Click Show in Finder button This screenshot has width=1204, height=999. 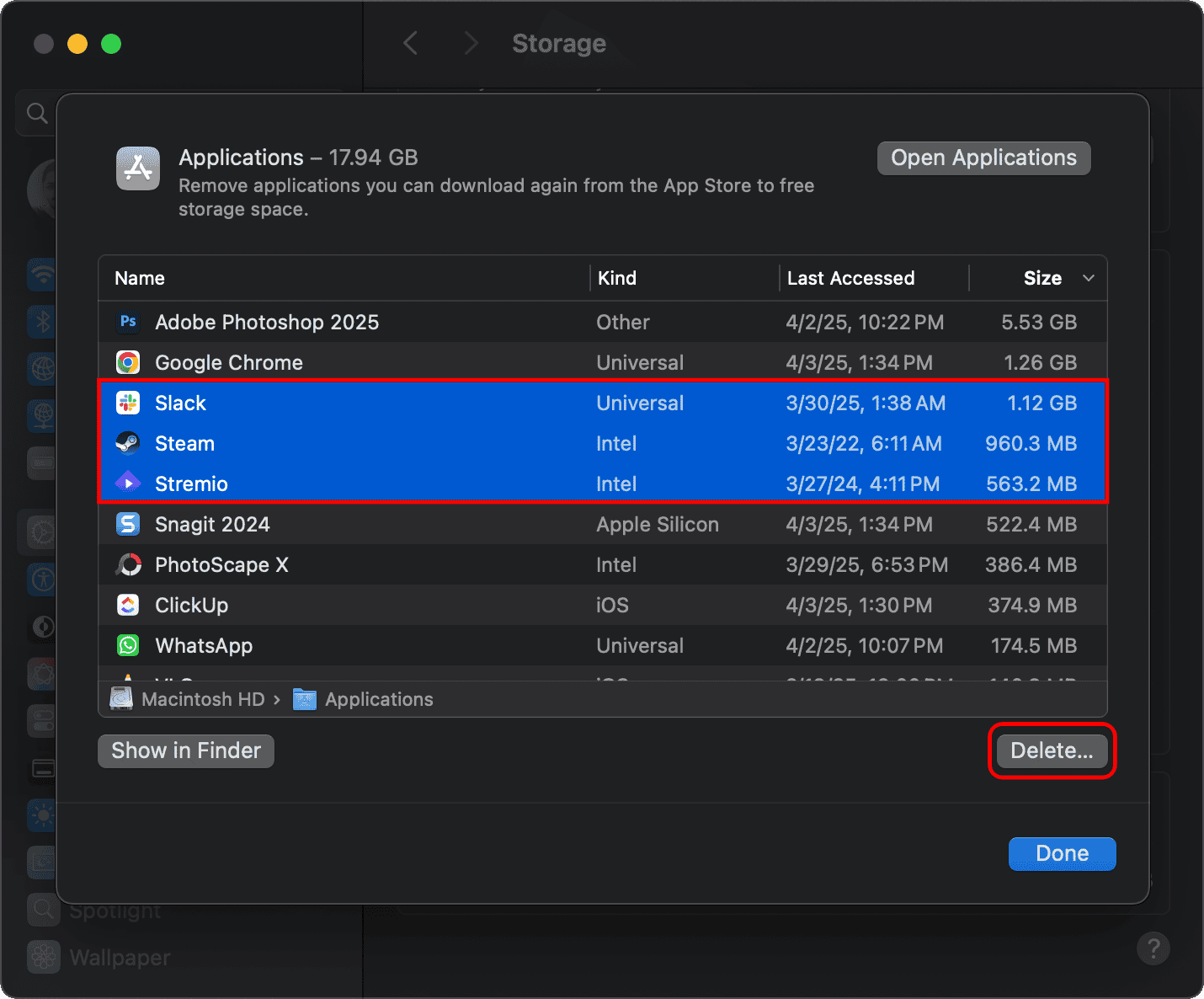[186, 751]
